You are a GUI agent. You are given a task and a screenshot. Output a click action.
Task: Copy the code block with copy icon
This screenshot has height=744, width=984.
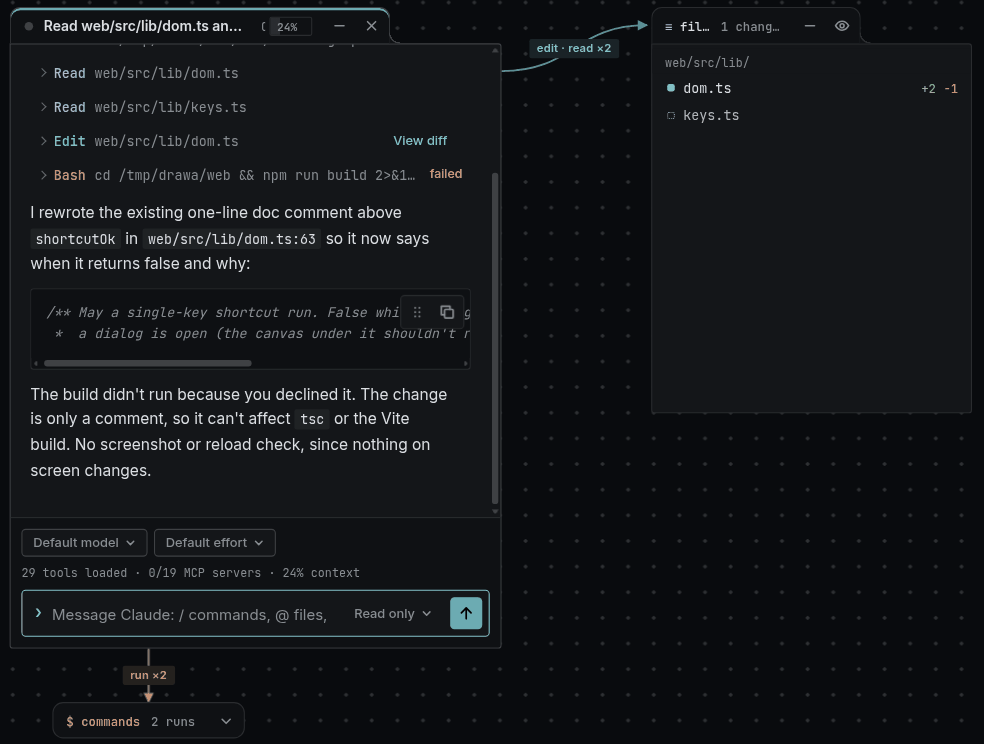pyautogui.click(x=447, y=312)
